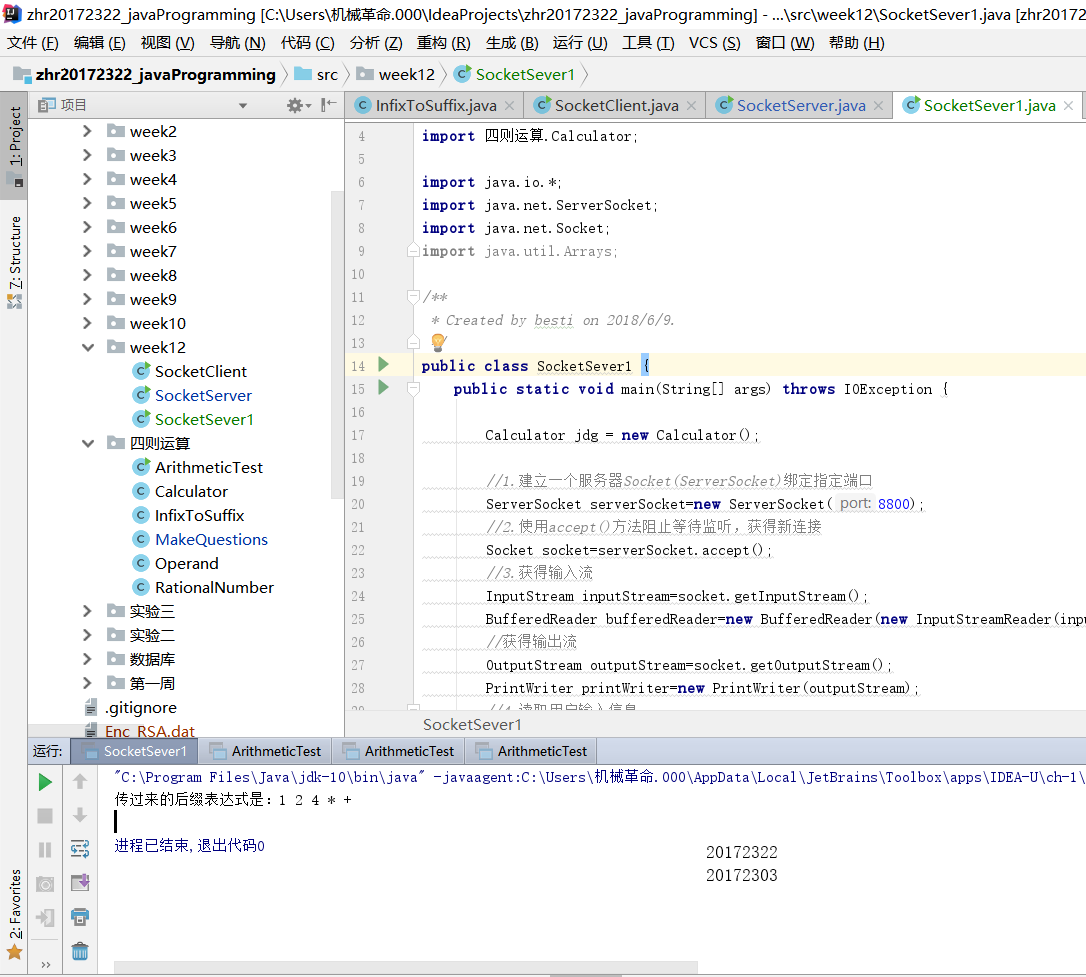Click the dump threads camera icon
Screen dimensions: 1086x977
click(45, 884)
